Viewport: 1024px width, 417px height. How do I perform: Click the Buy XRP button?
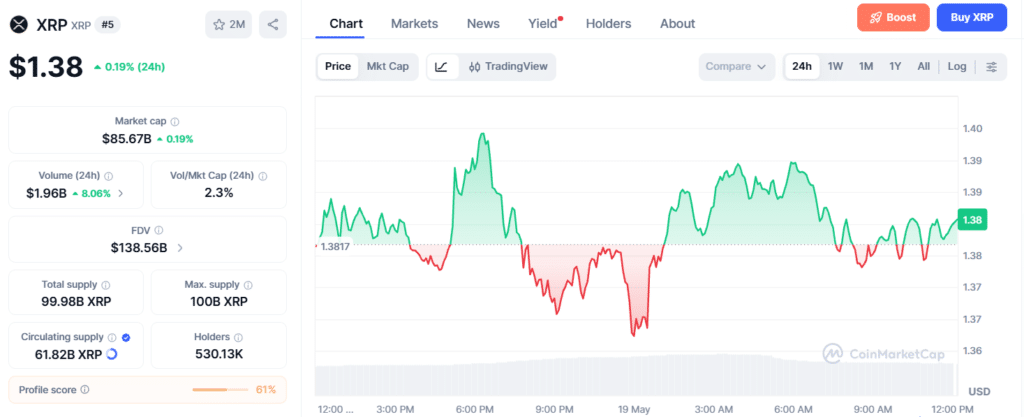(x=972, y=18)
